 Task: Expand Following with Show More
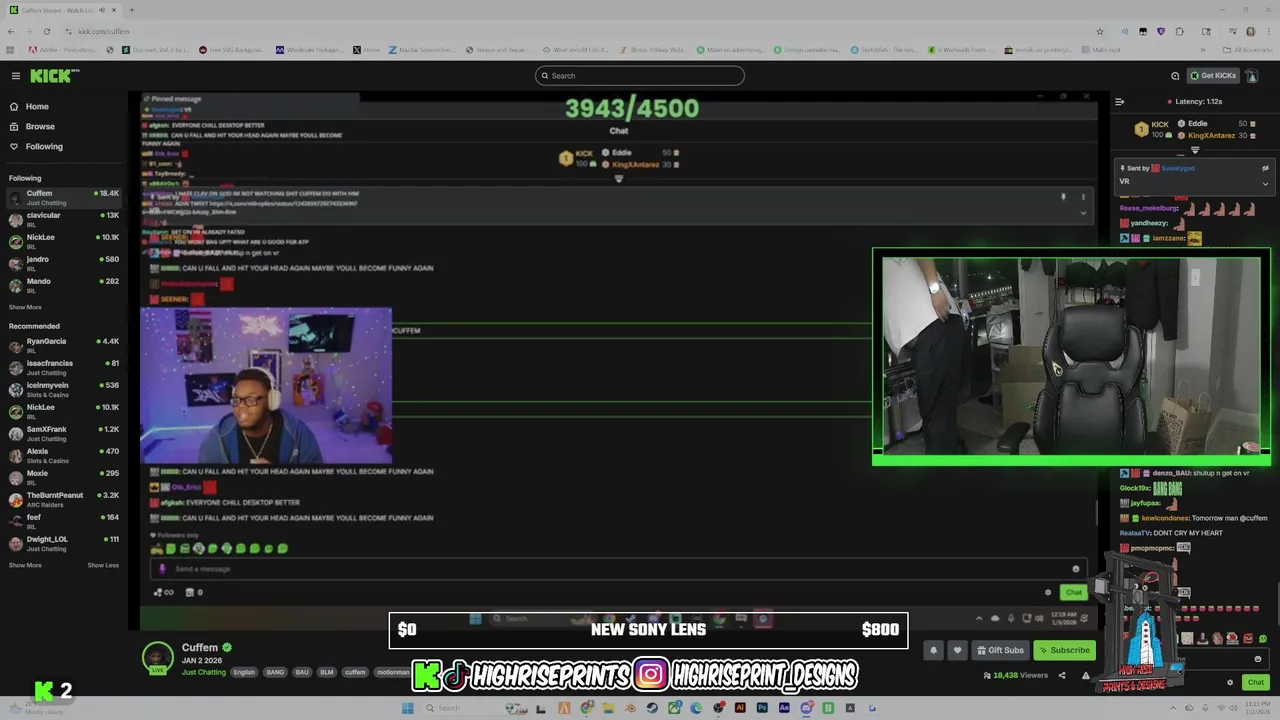(25, 307)
